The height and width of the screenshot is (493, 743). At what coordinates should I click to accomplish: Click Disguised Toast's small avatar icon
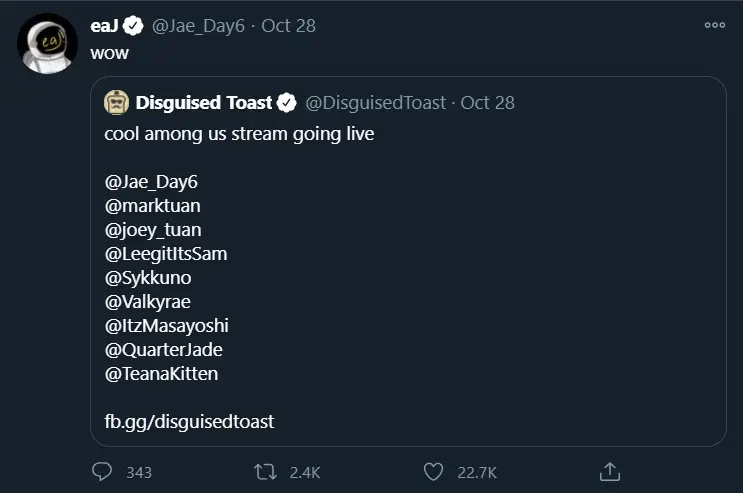[117, 103]
